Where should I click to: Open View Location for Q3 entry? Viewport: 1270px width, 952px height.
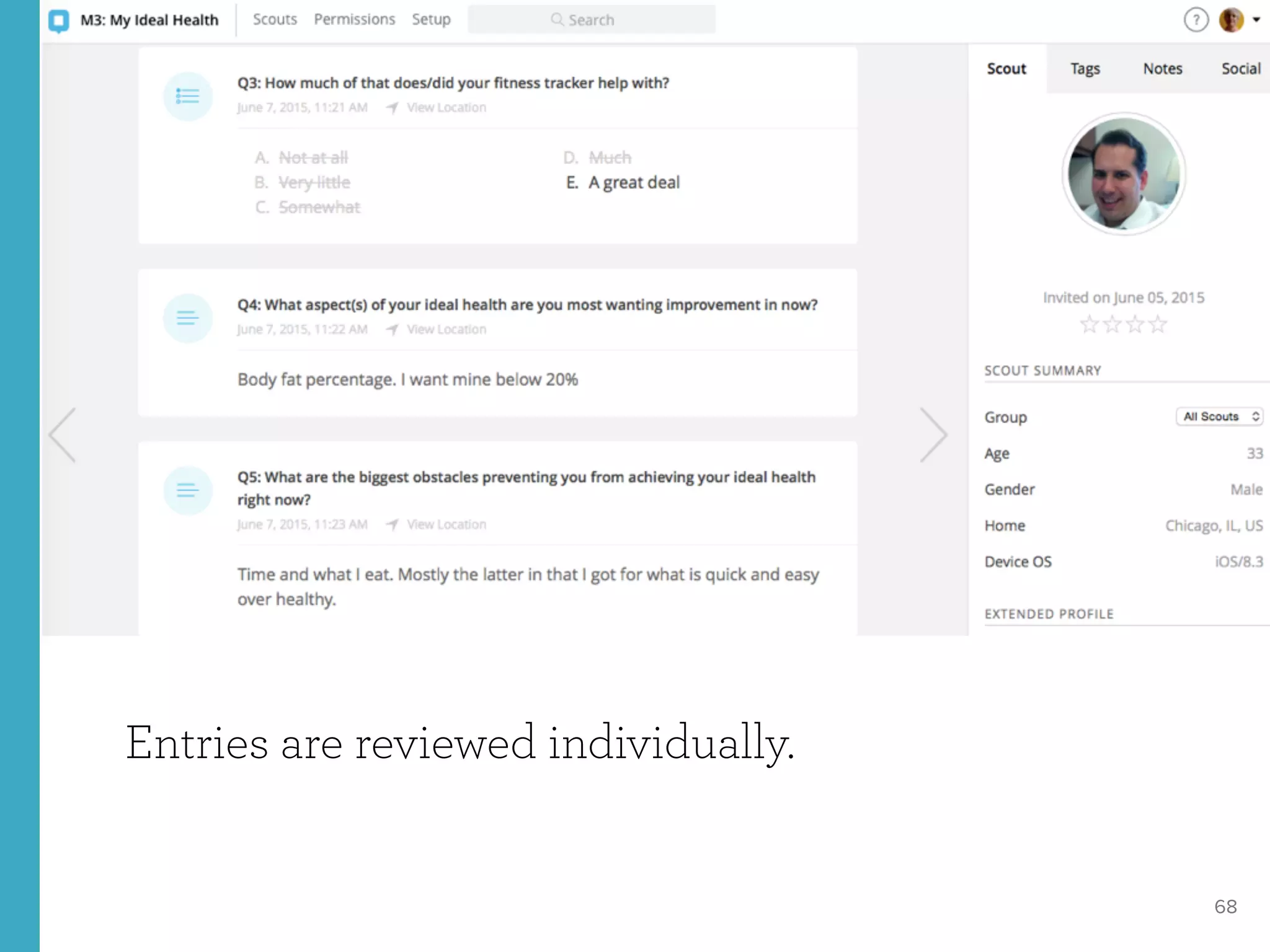[446, 108]
